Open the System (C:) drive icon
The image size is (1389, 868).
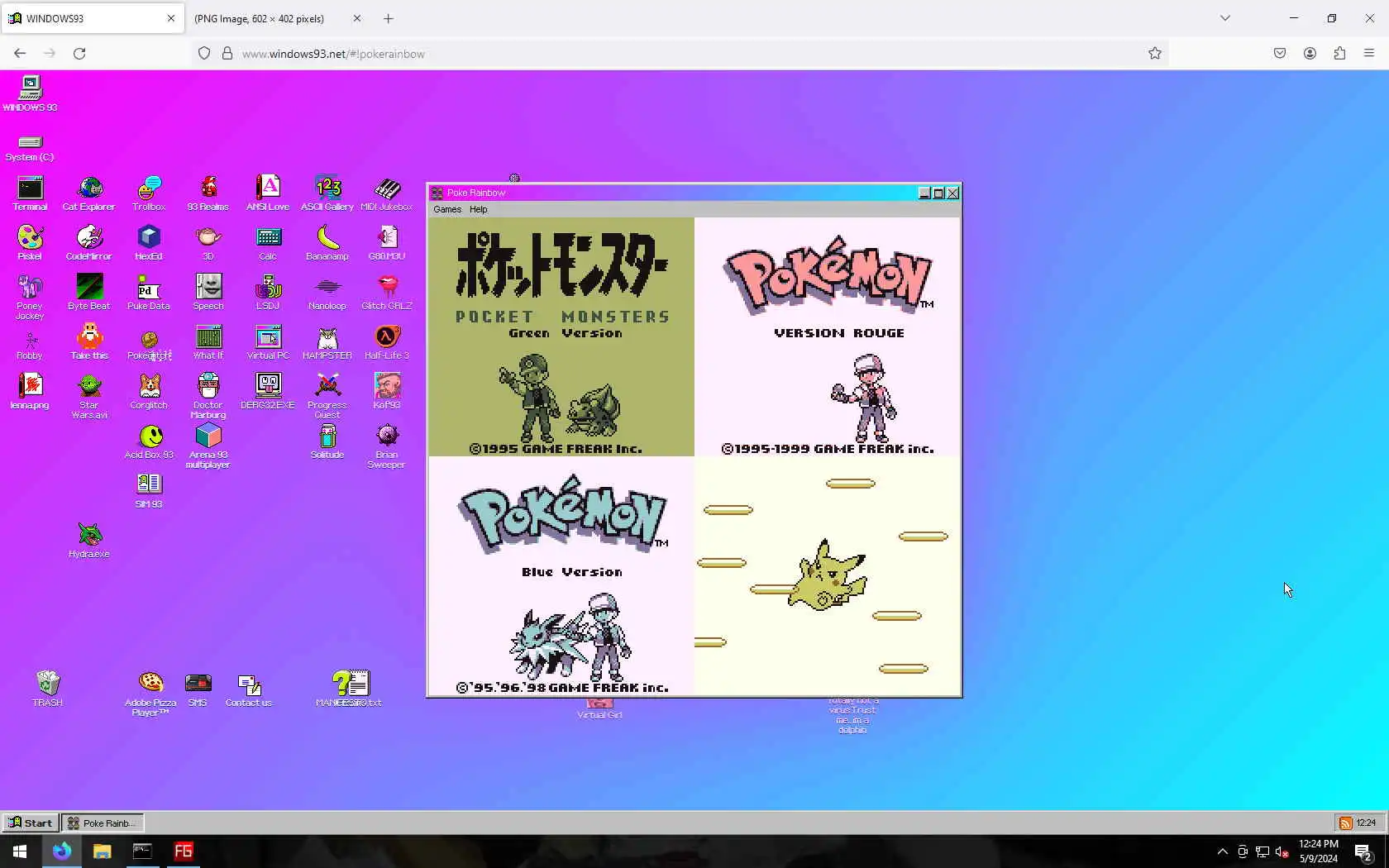[x=30, y=147]
